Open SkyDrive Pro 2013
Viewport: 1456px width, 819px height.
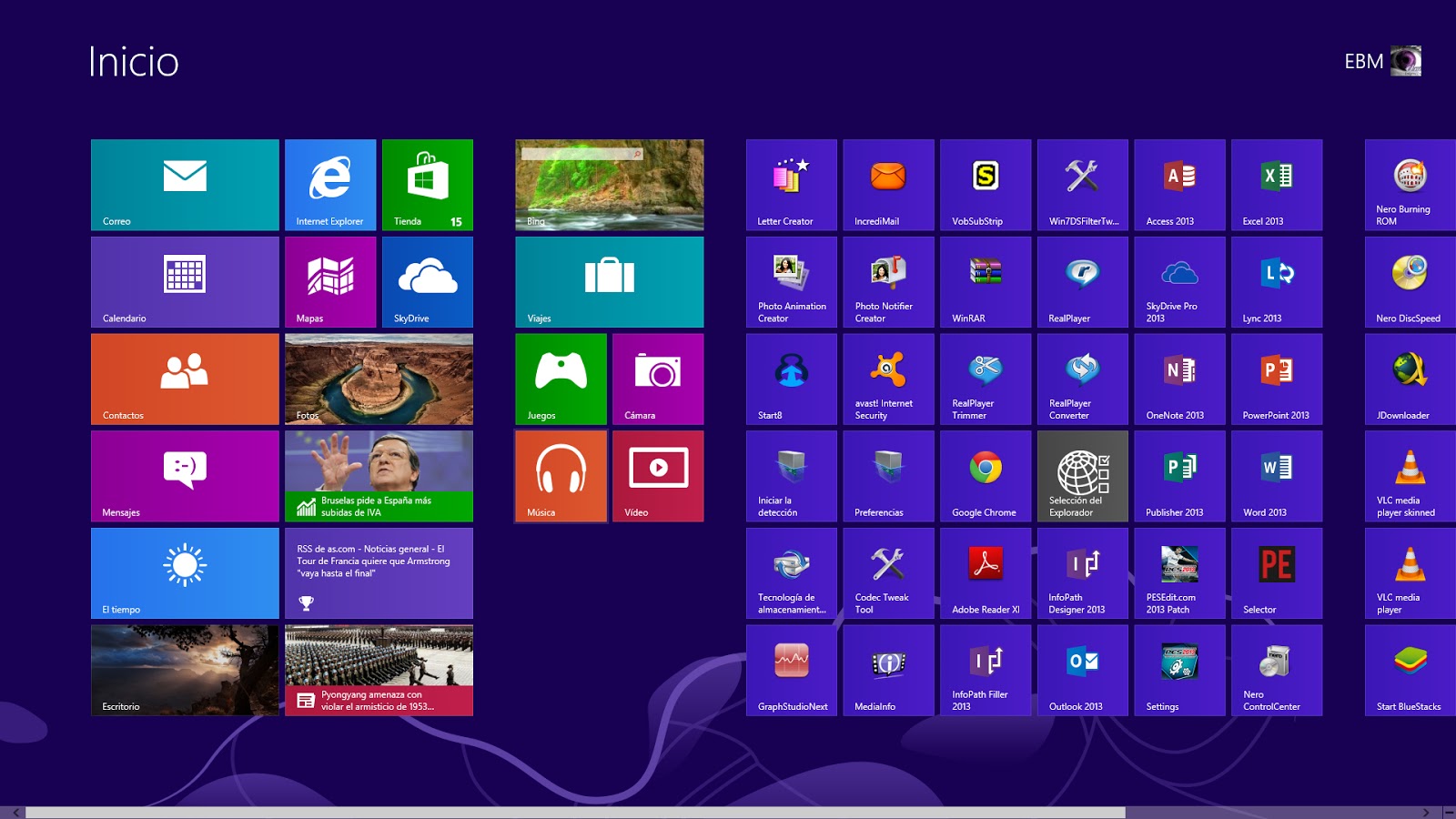pos(1179,282)
